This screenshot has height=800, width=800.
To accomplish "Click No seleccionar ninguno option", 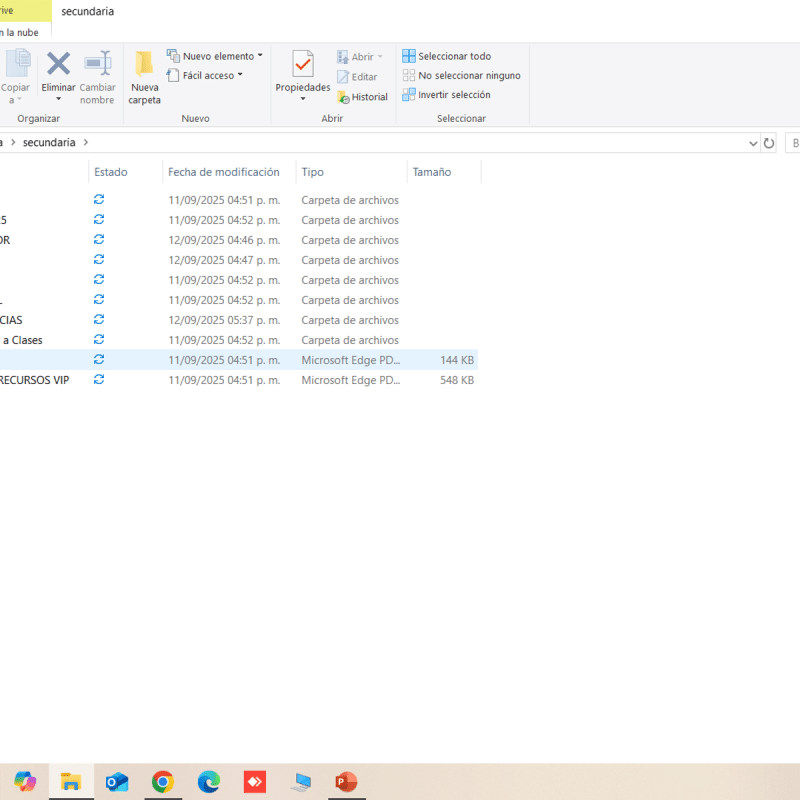I will coord(461,76).
